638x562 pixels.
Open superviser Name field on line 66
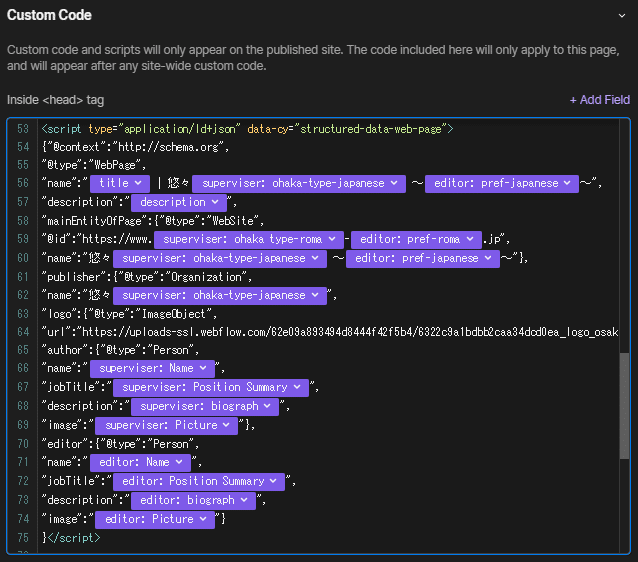pyautogui.click(x=152, y=369)
